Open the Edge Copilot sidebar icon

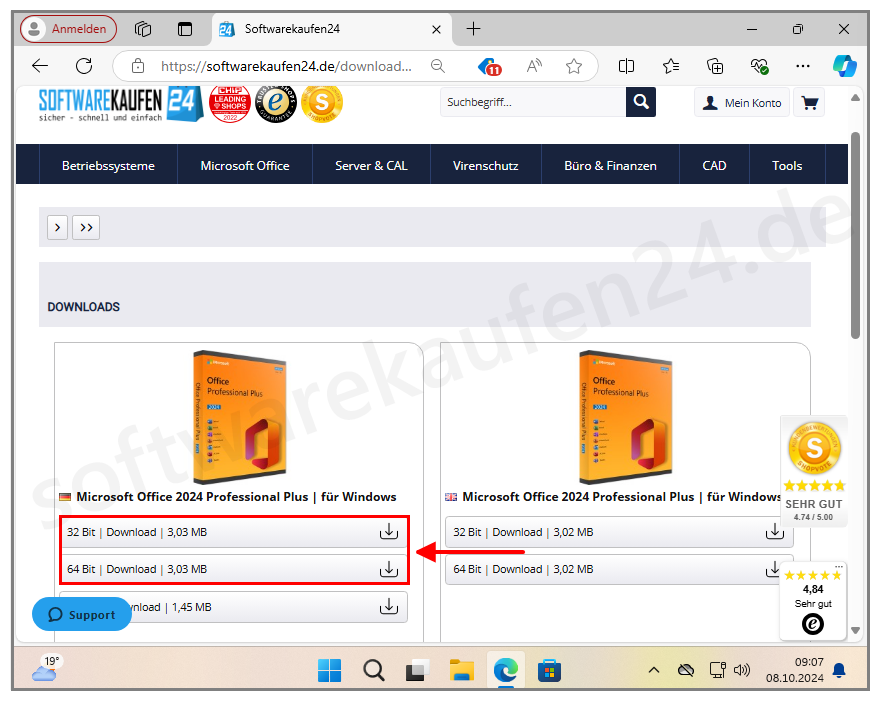pos(844,66)
